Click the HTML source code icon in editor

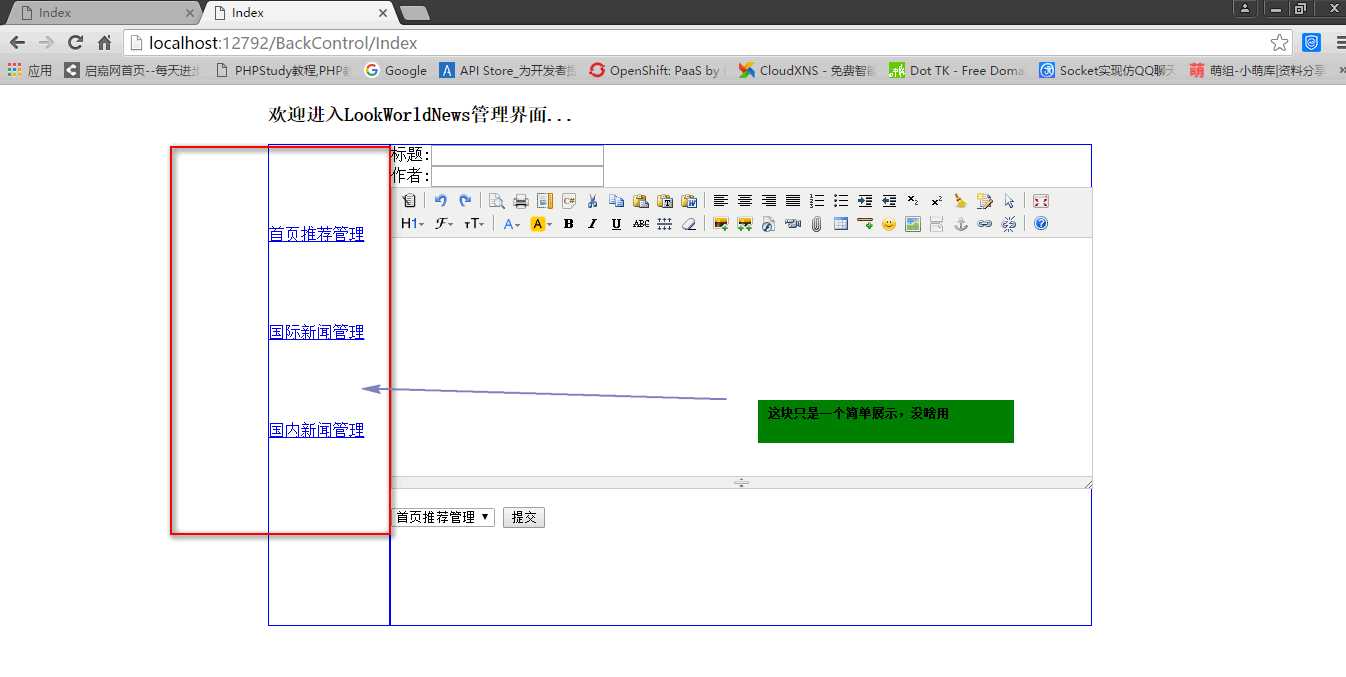tap(409, 201)
